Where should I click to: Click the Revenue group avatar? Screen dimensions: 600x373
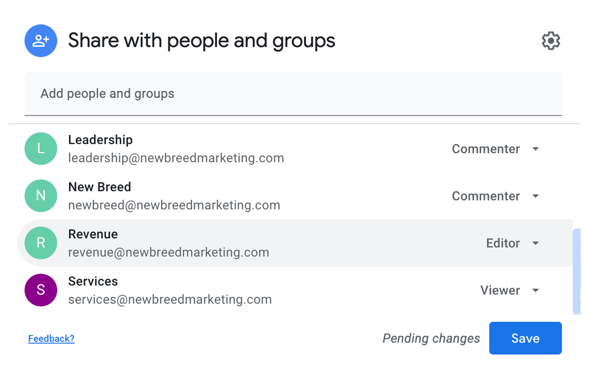pos(41,243)
